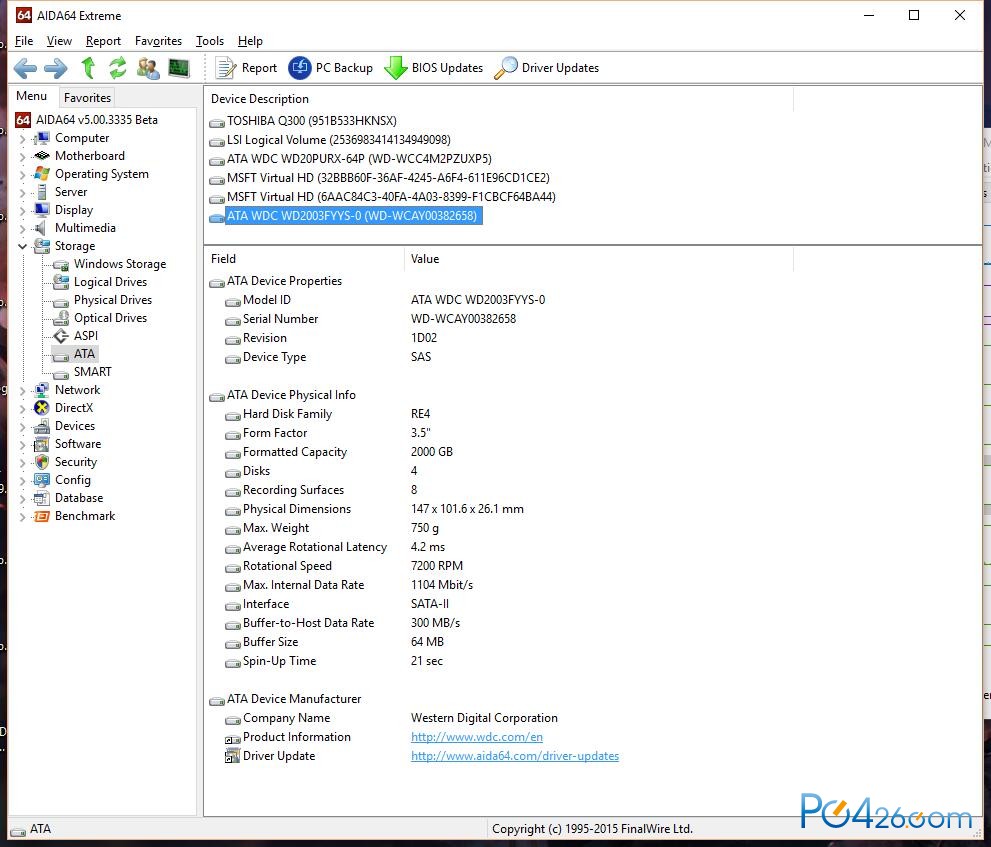Switch to the Menu tab
This screenshot has width=991, height=847.
point(32,96)
